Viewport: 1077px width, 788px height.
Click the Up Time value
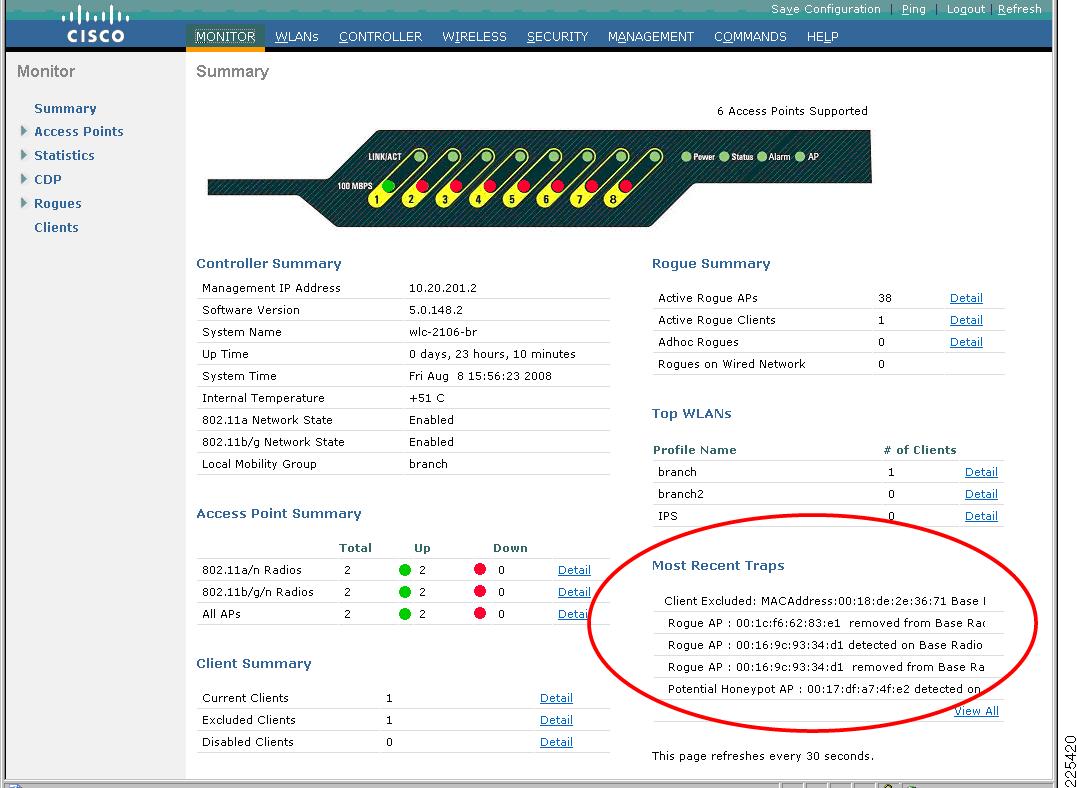pyautogui.click(x=492, y=354)
